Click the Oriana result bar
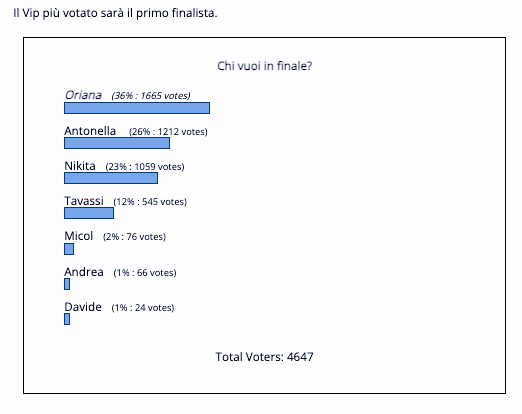The image size is (522, 414). pos(137,108)
